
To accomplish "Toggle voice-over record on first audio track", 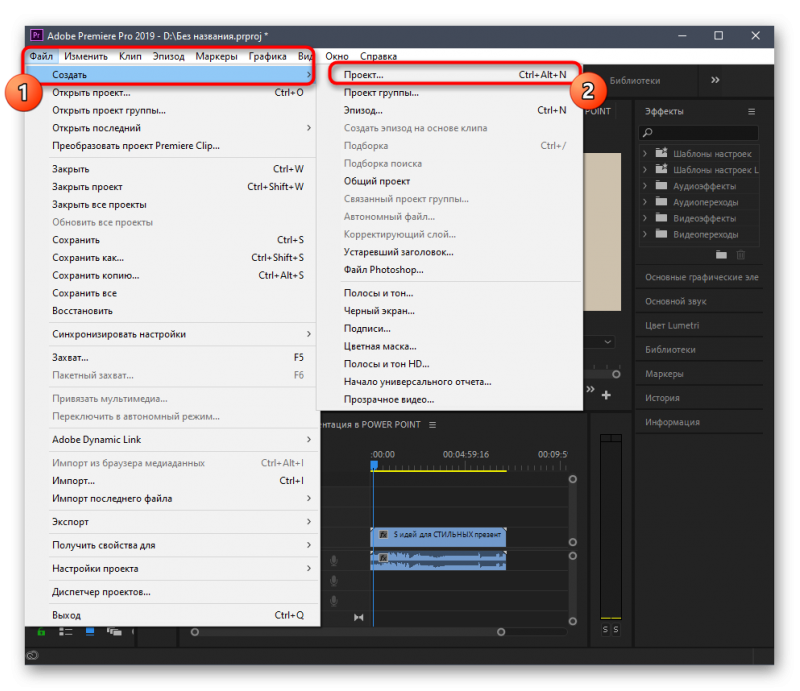I will coord(334,561).
